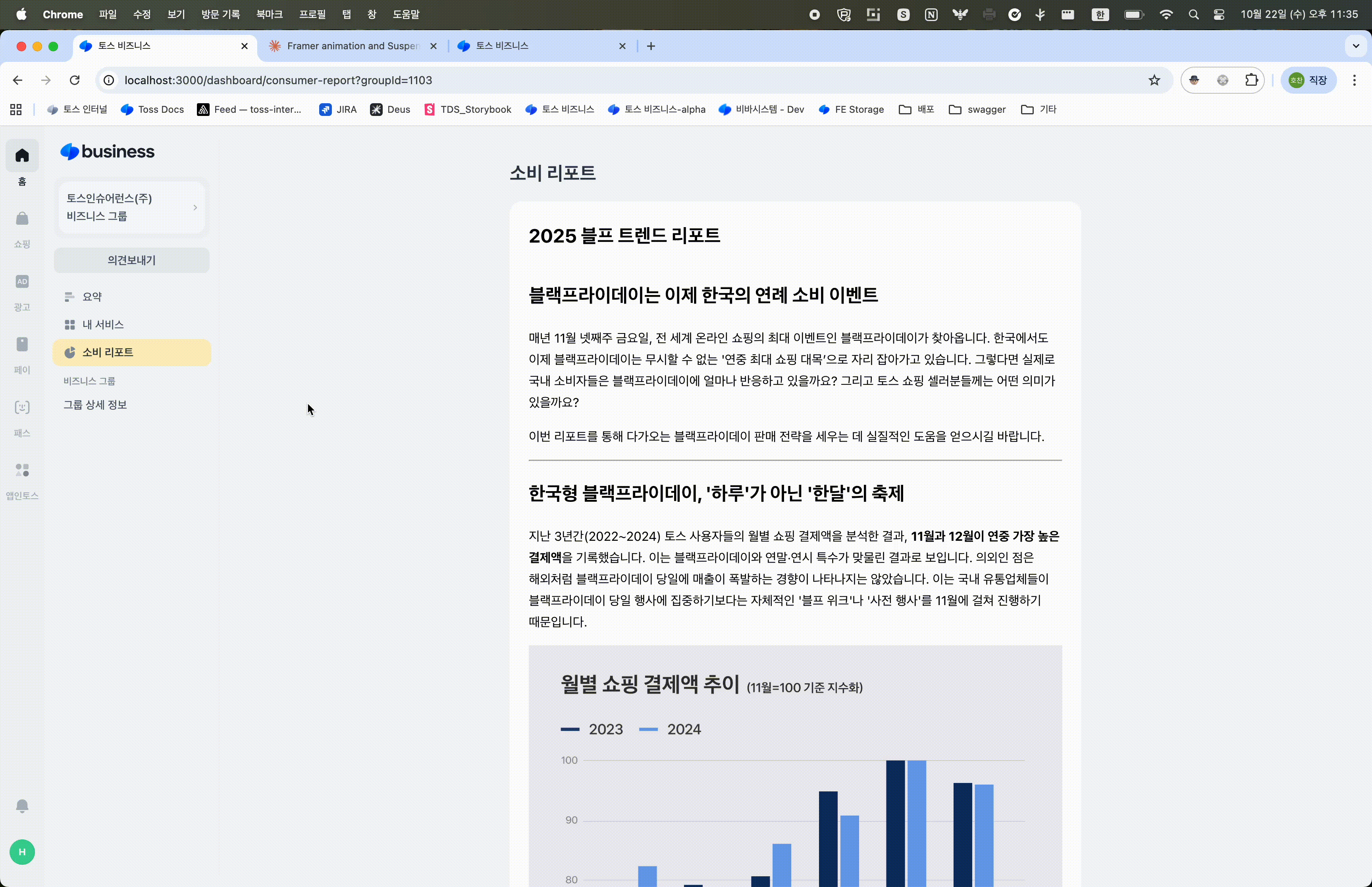Screen dimensions: 1372x887
Task: Open the Pass (패스) face icon
Action: pos(22,408)
